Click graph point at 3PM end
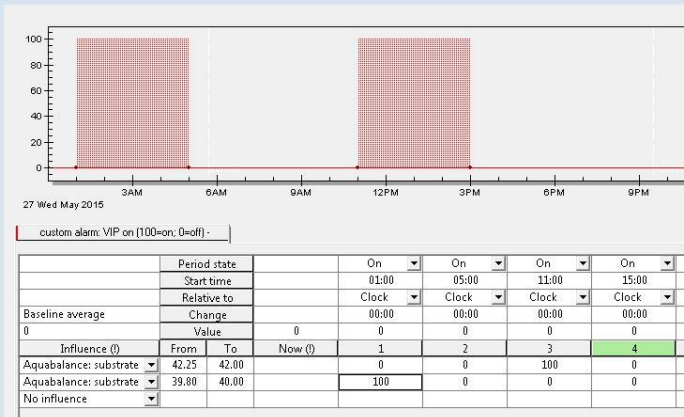Screen dimensions: 684x417 470,167
